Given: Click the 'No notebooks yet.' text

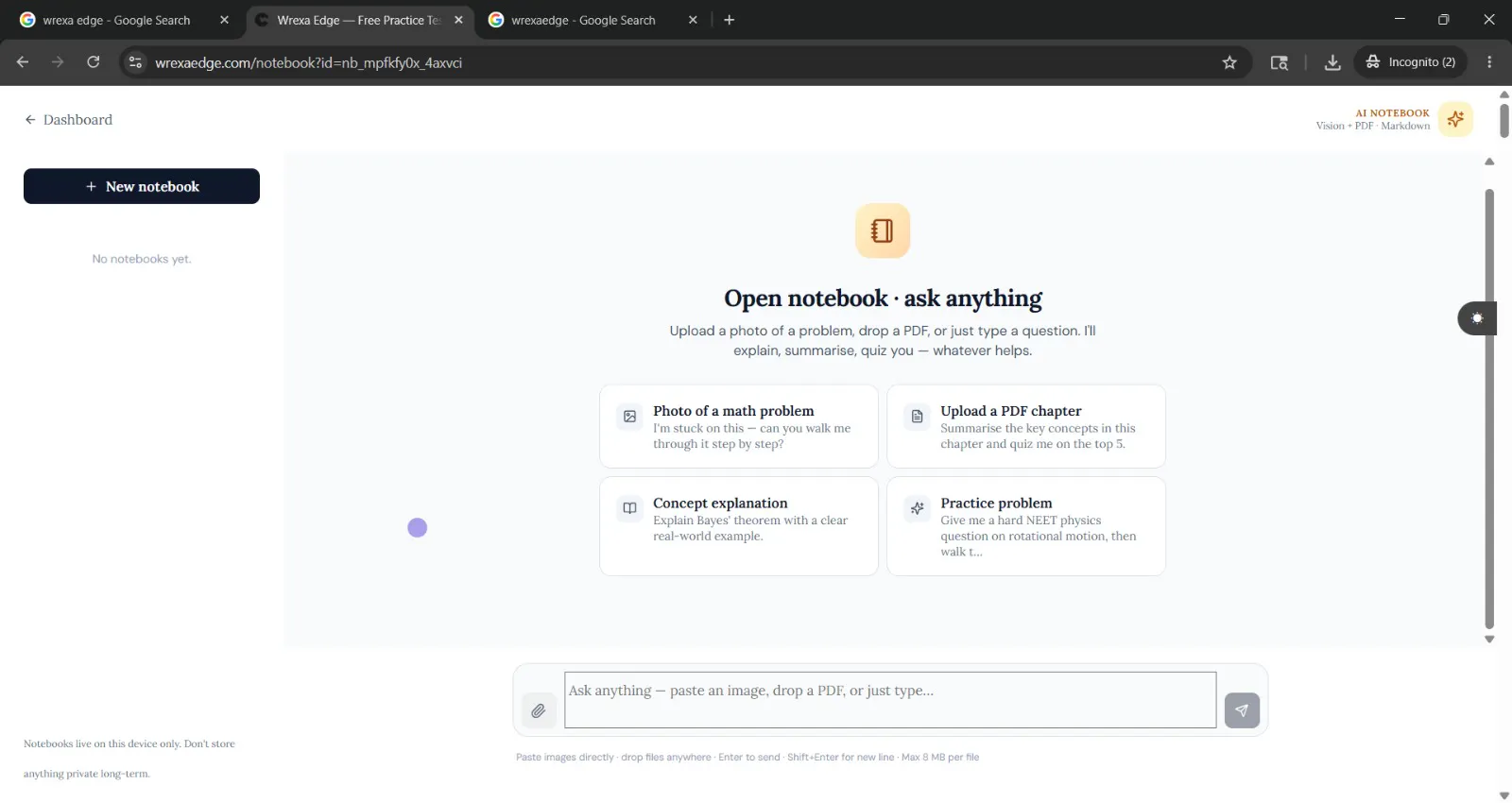Looking at the screenshot, I should [x=142, y=259].
